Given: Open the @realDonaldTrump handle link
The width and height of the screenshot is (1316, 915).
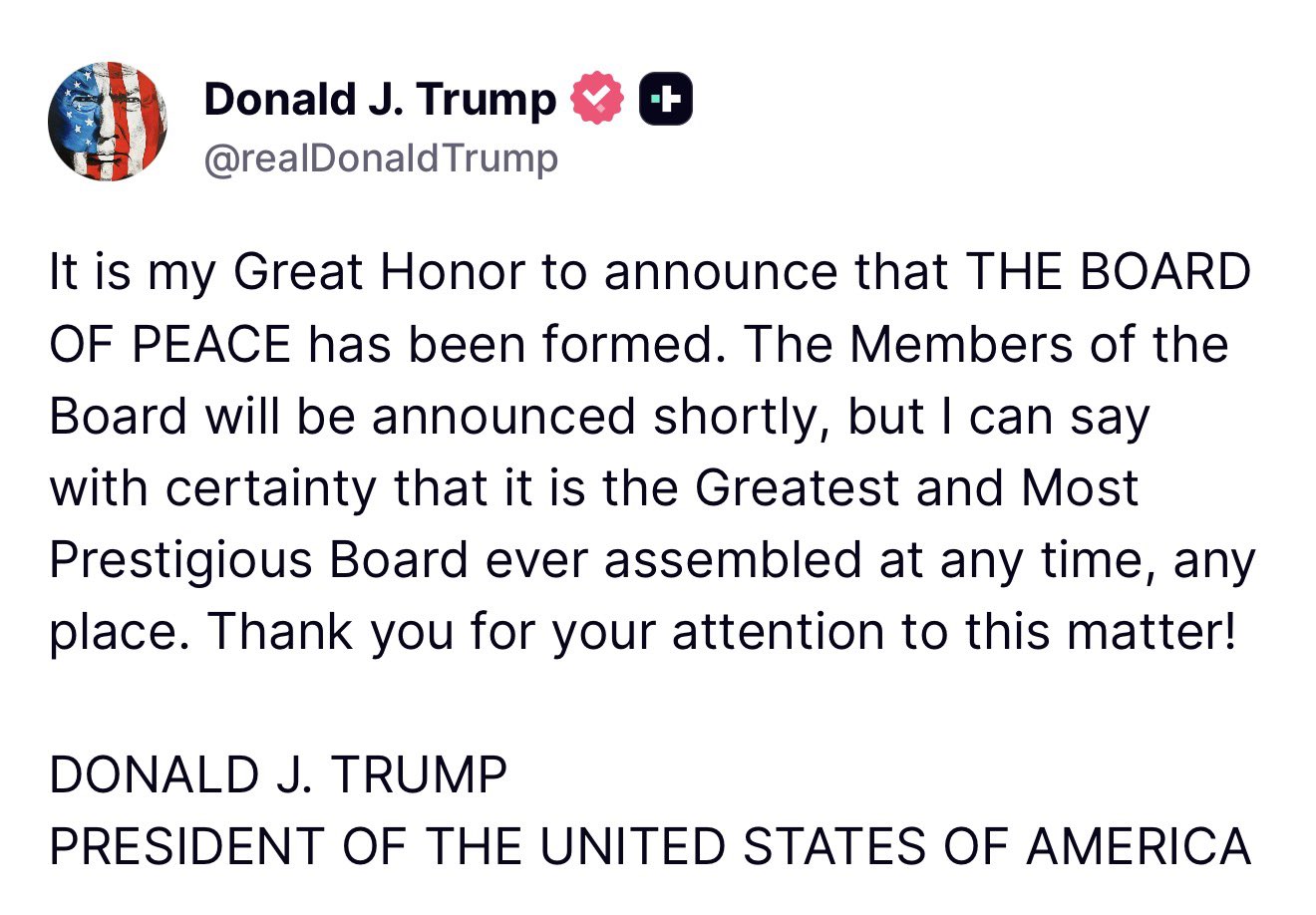Looking at the screenshot, I should pyautogui.click(x=381, y=158).
